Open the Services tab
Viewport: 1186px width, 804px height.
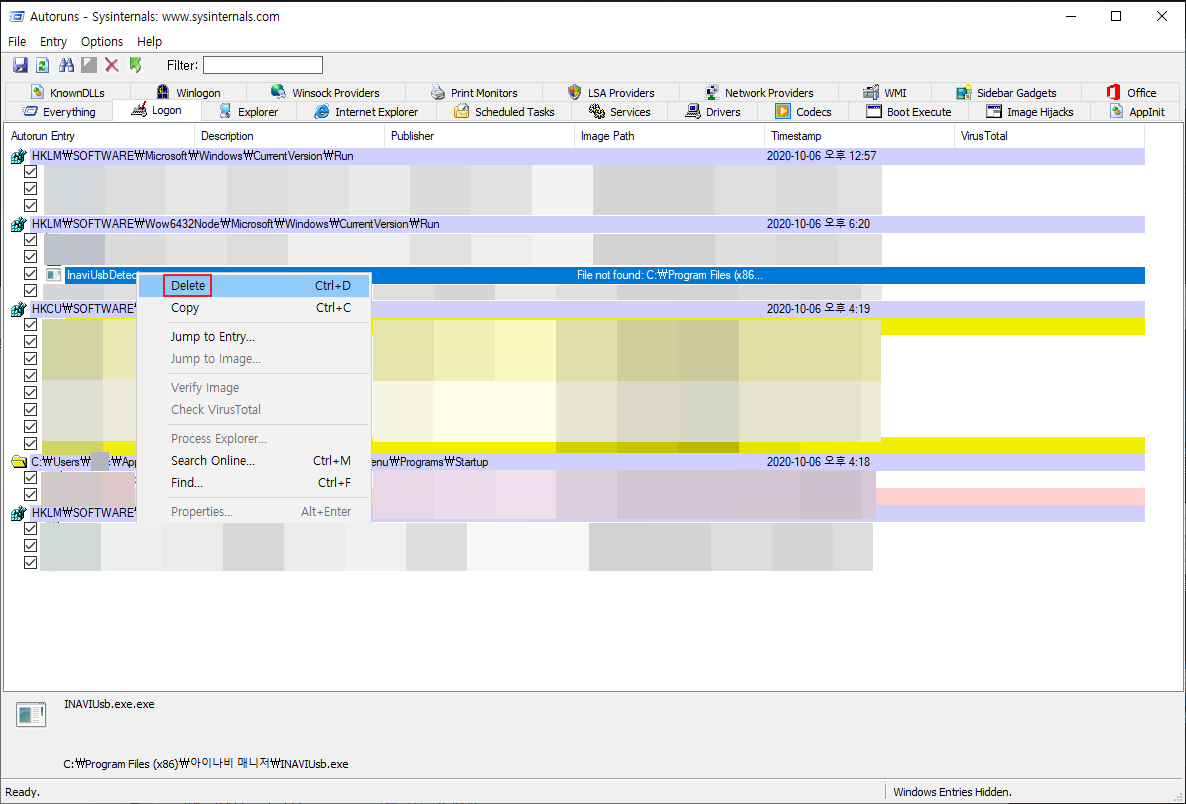(619, 112)
